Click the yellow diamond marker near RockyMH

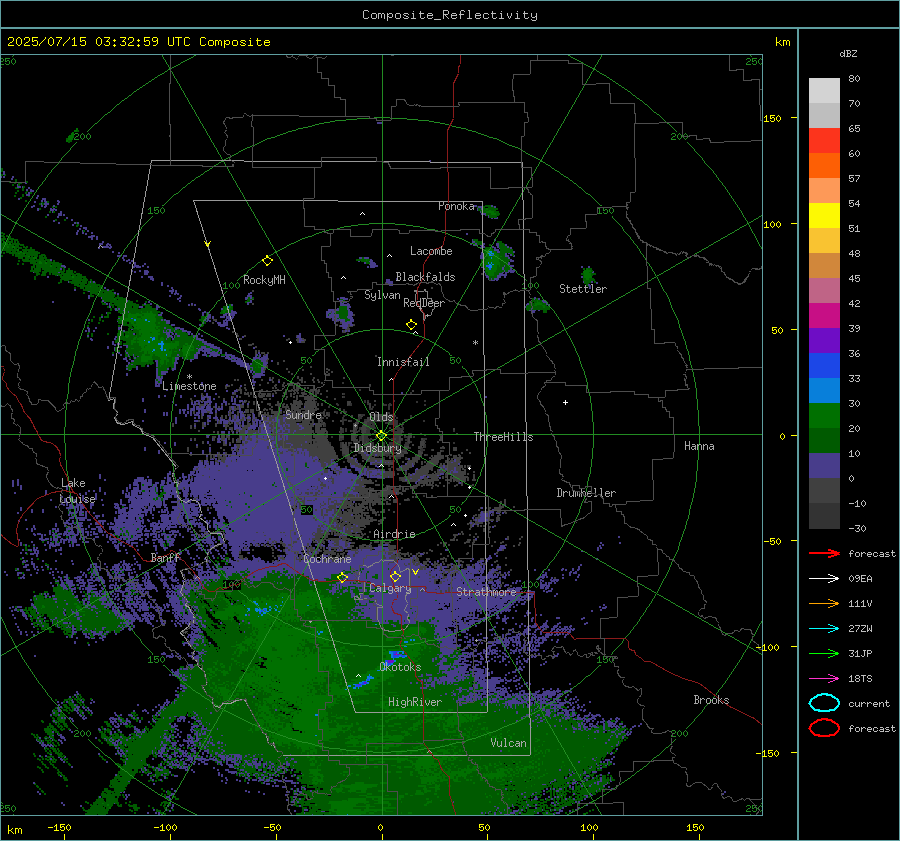click(x=267, y=261)
